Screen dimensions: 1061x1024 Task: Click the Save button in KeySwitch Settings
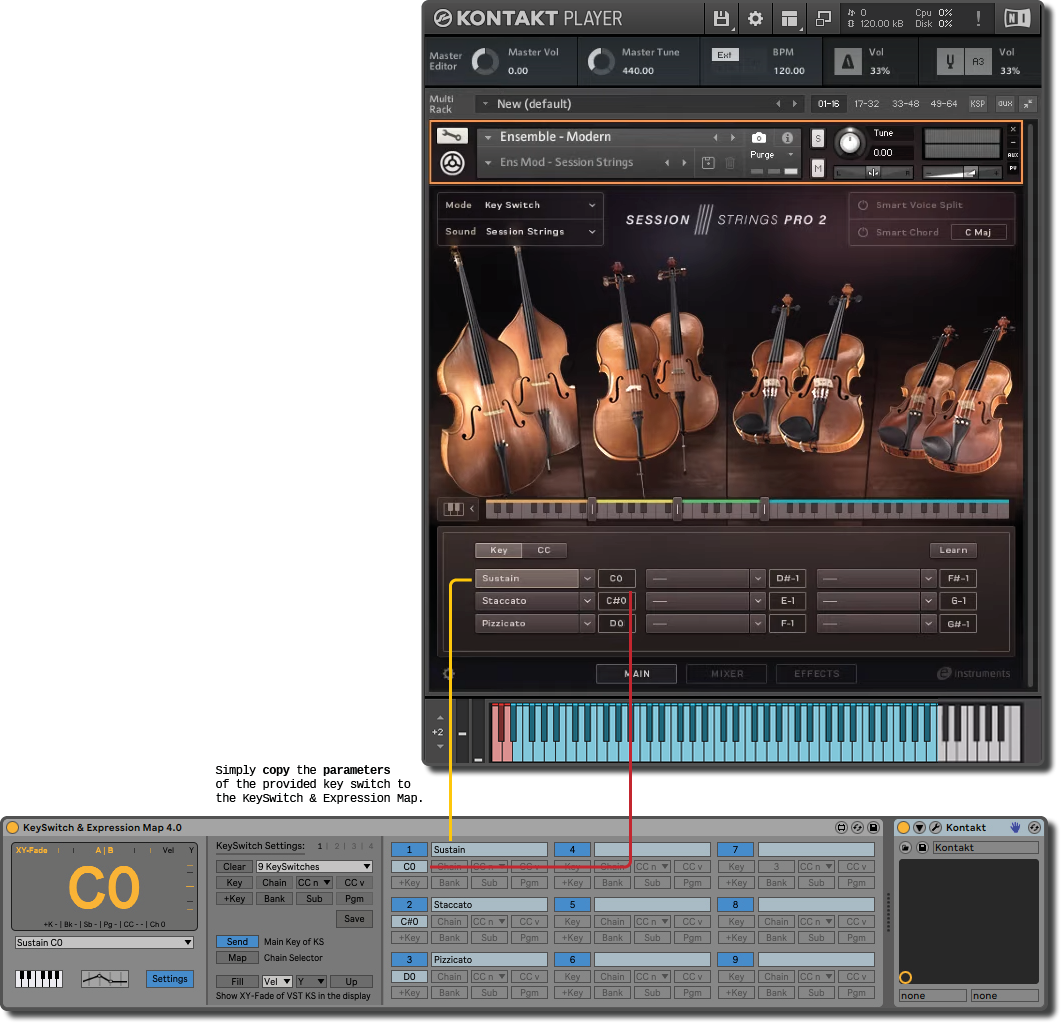[354, 919]
